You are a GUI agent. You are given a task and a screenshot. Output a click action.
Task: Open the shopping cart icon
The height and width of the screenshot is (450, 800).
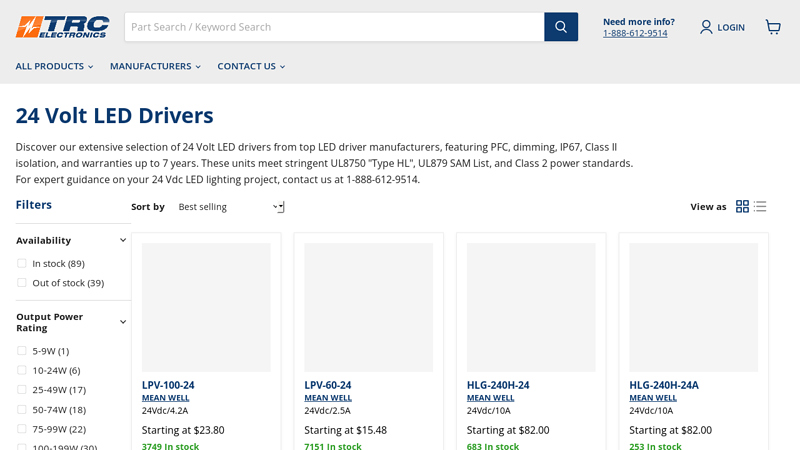tap(773, 27)
